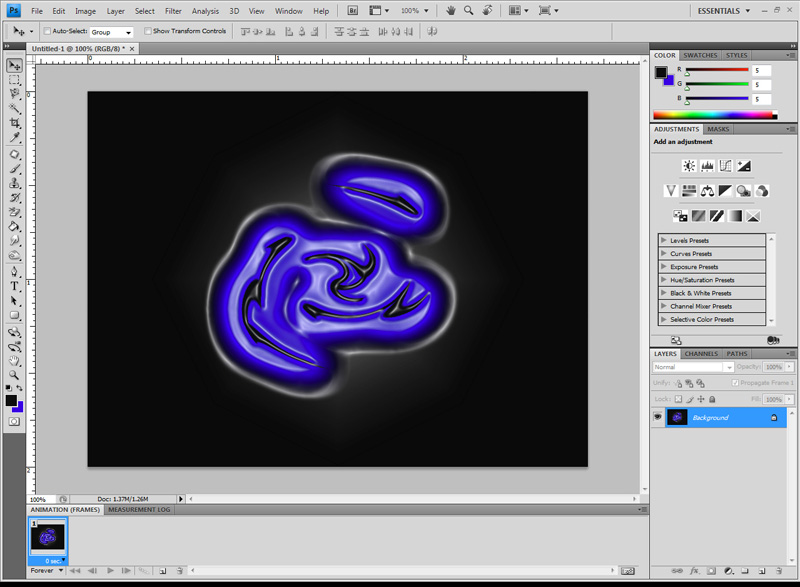This screenshot has width=800, height=587.
Task: Choose the Magic Wand tool
Action: 15,108
